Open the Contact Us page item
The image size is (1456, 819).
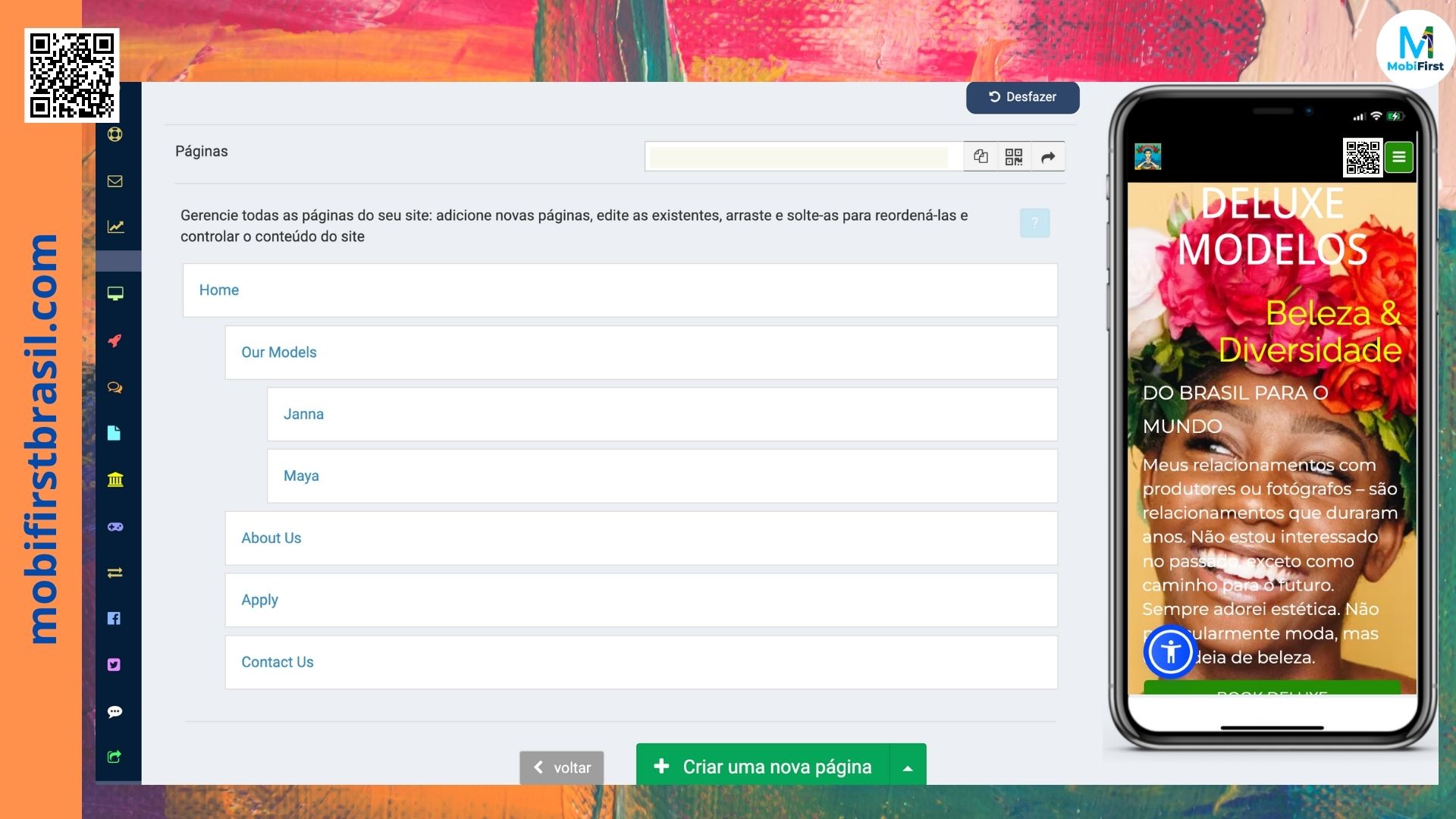278,663
